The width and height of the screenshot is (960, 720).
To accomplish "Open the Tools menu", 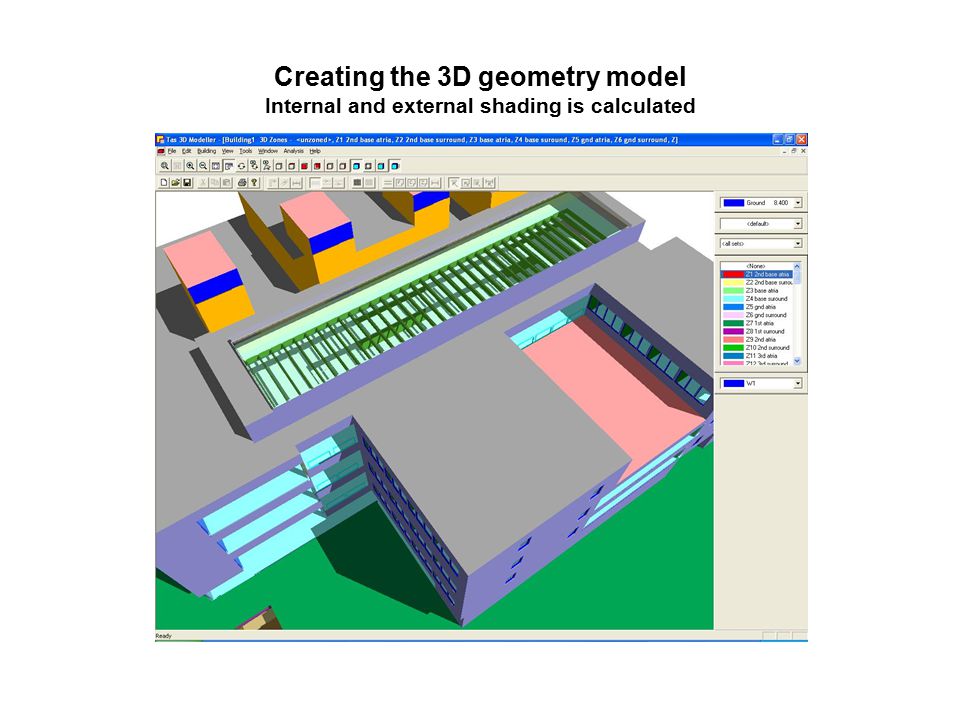I will pos(246,151).
